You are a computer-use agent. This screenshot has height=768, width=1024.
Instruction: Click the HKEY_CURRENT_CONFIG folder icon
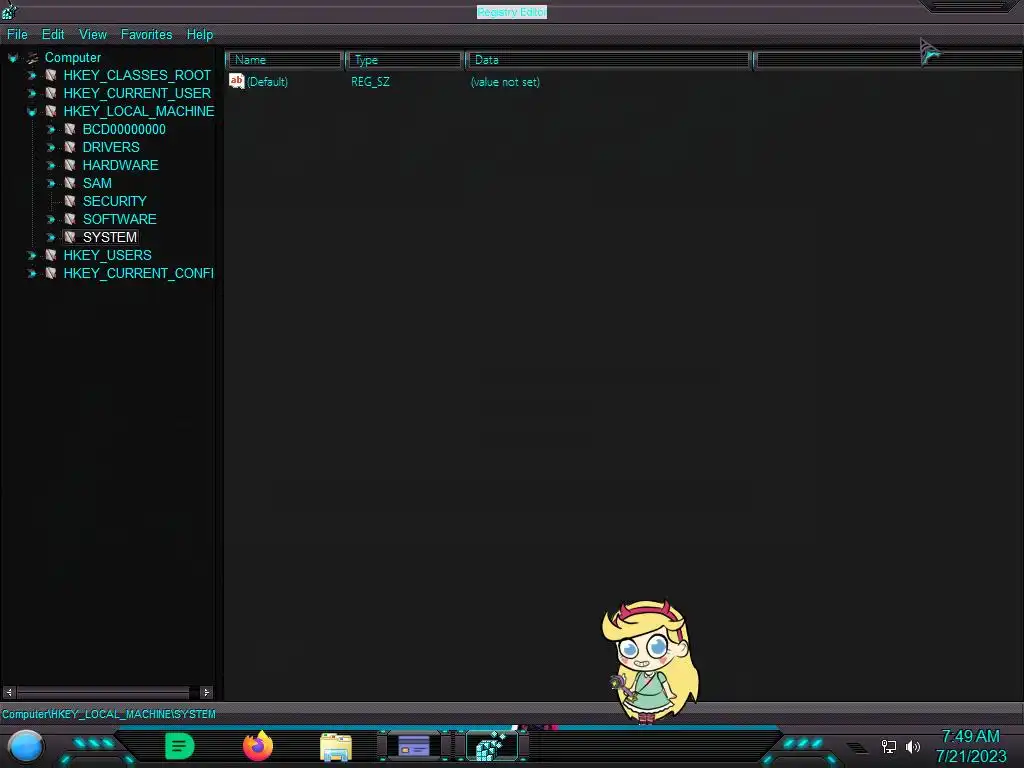(51, 273)
